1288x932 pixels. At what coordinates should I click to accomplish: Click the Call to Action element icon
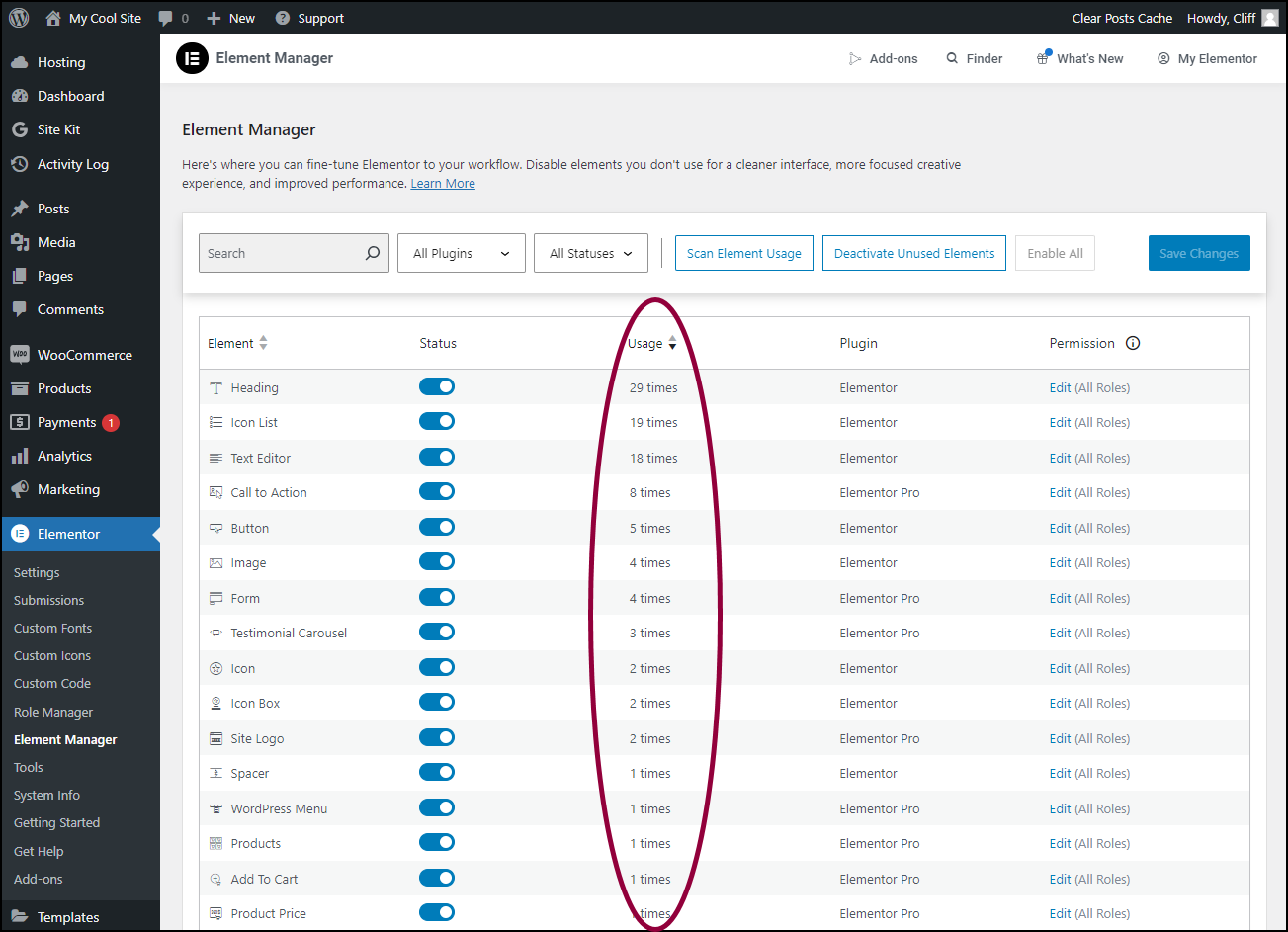tap(215, 492)
